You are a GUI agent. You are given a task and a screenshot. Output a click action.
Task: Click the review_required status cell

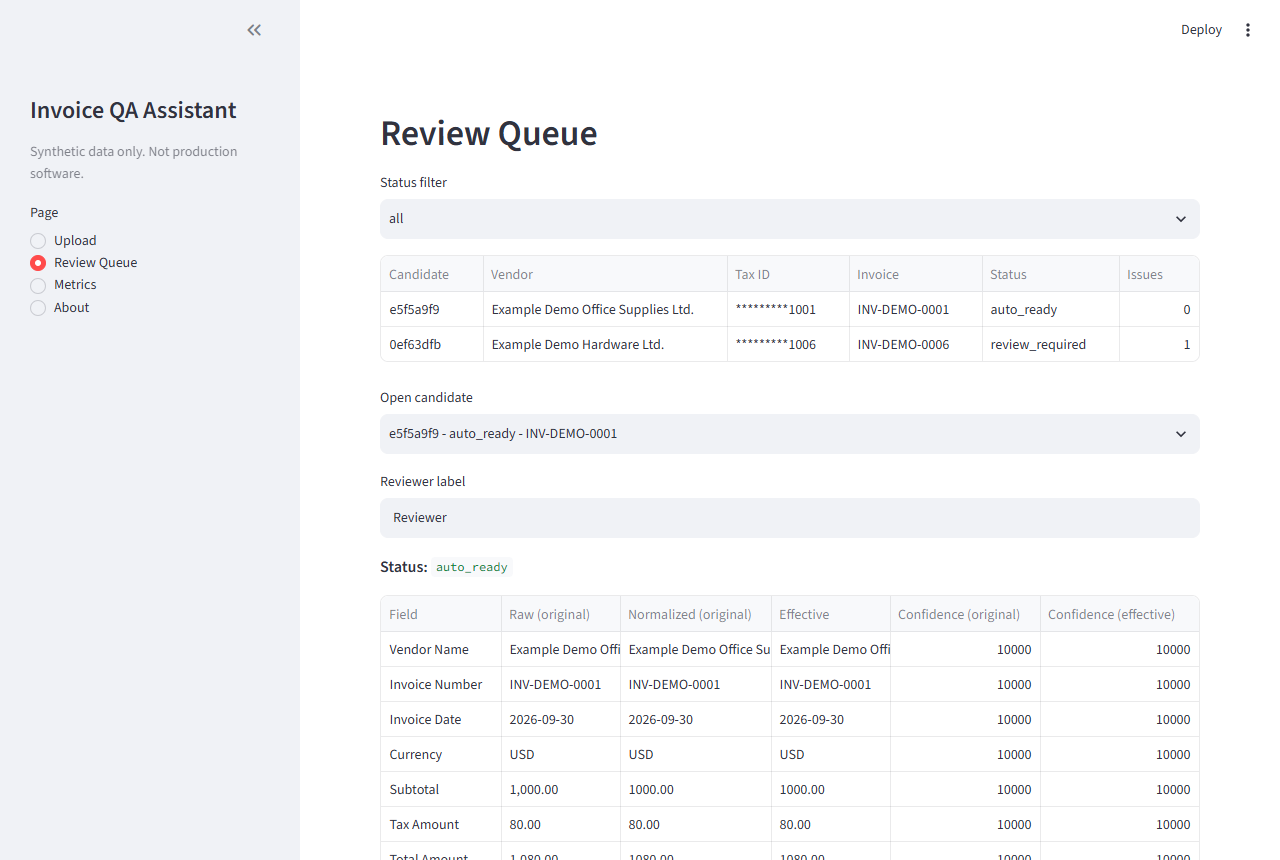(x=1050, y=344)
